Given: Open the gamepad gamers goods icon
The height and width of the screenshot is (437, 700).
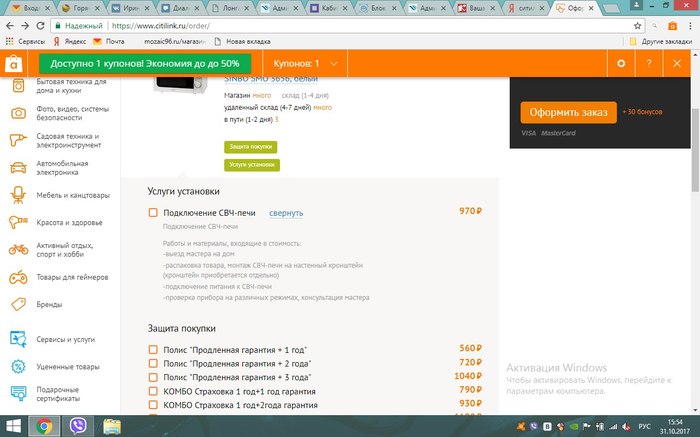Looking at the screenshot, I should point(18,277).
